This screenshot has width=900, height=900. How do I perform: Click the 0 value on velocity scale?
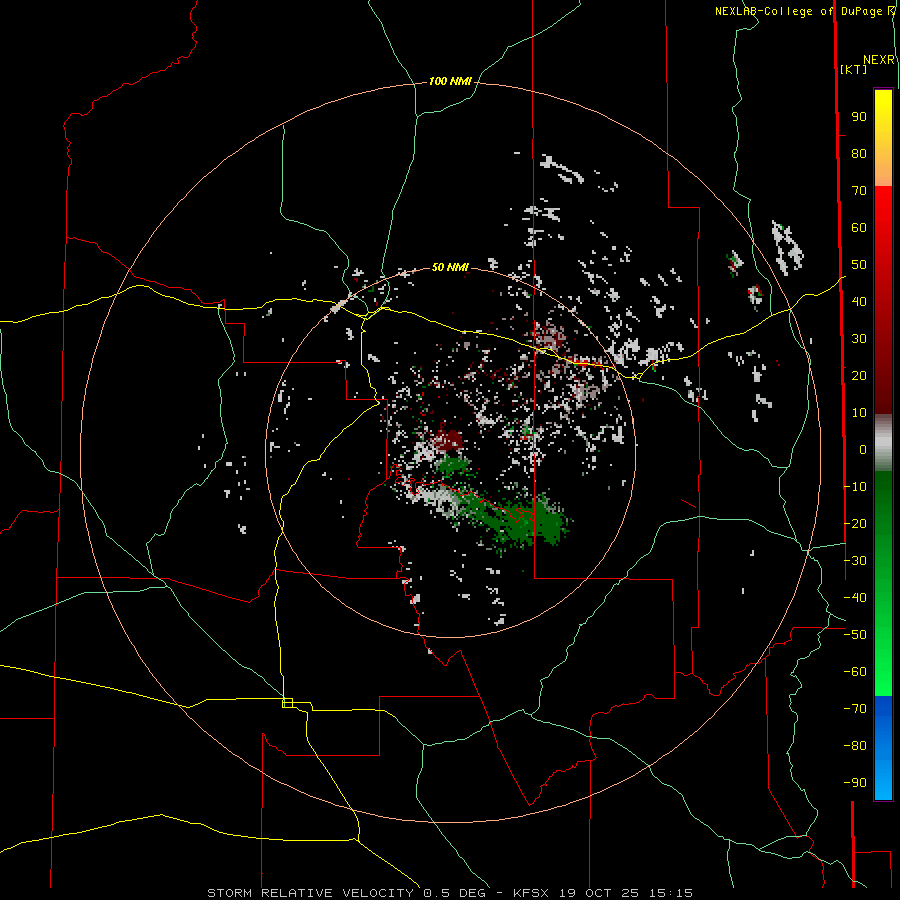863,450
